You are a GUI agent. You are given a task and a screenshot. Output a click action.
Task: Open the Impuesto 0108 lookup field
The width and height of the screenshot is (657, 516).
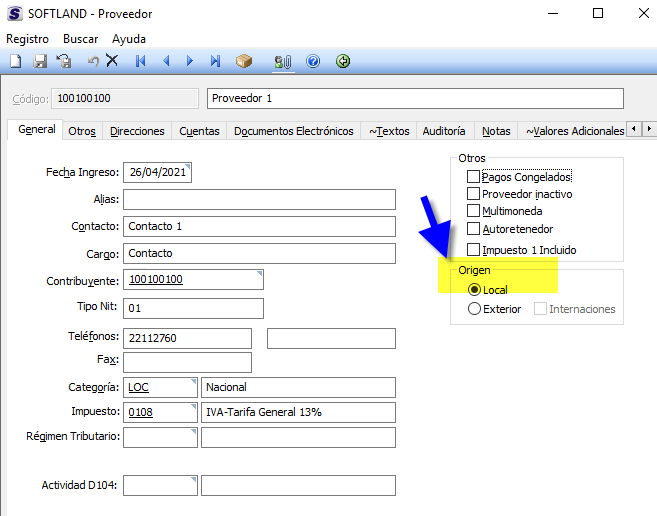(x=160, y=412)
